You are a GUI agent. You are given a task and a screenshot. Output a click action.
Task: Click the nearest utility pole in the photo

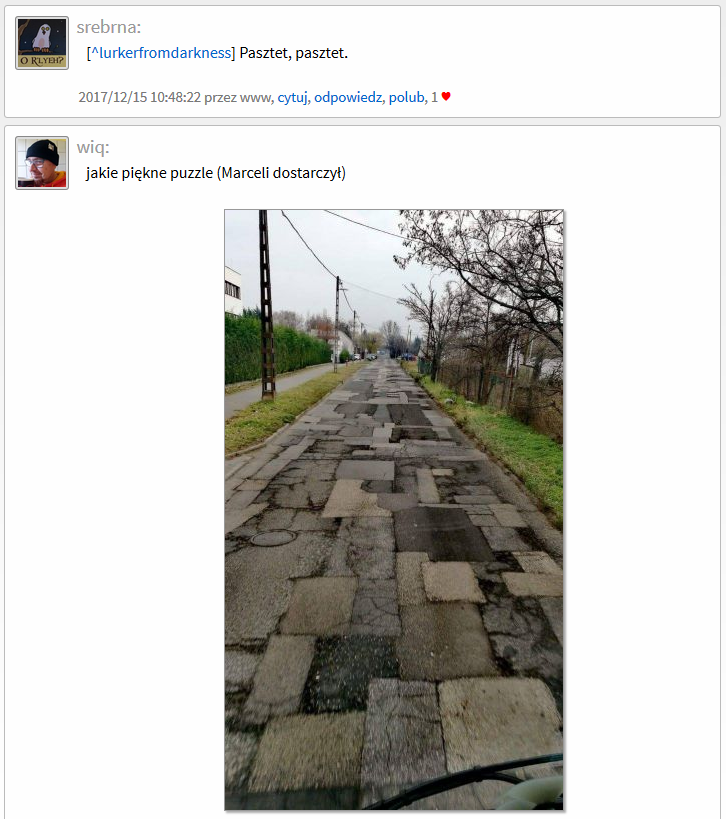click(x=267, y=306)
